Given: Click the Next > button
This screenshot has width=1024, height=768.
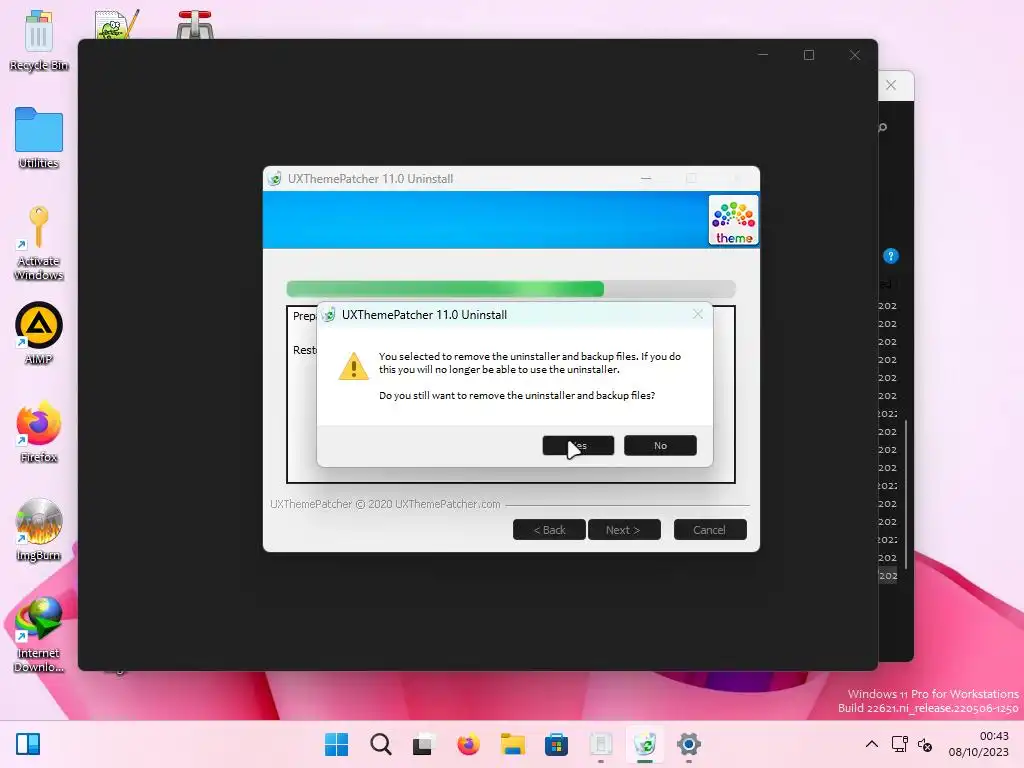Looking at the screenshot, I should (624, 530).
